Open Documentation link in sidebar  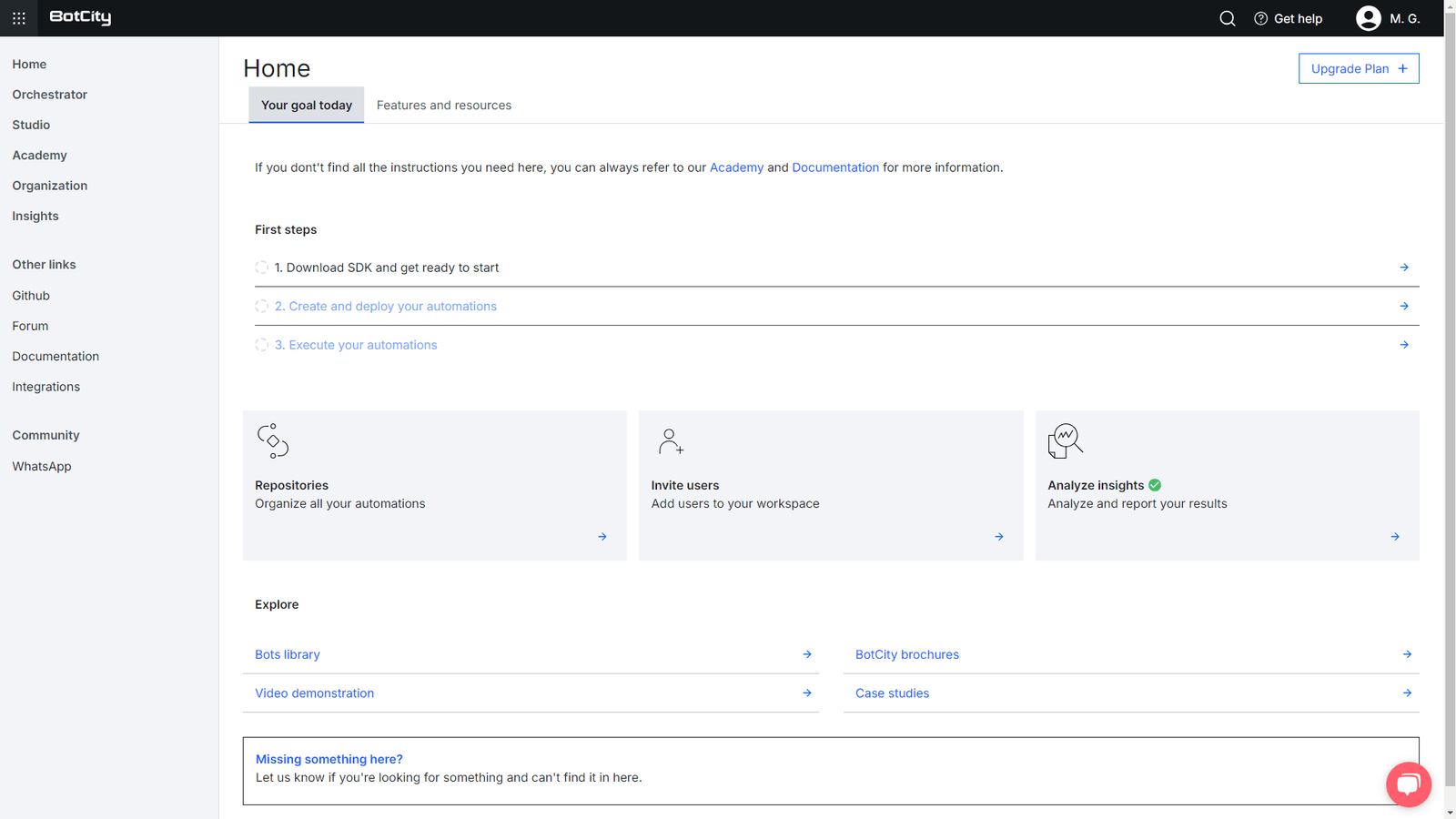click(x=56, y=357)
